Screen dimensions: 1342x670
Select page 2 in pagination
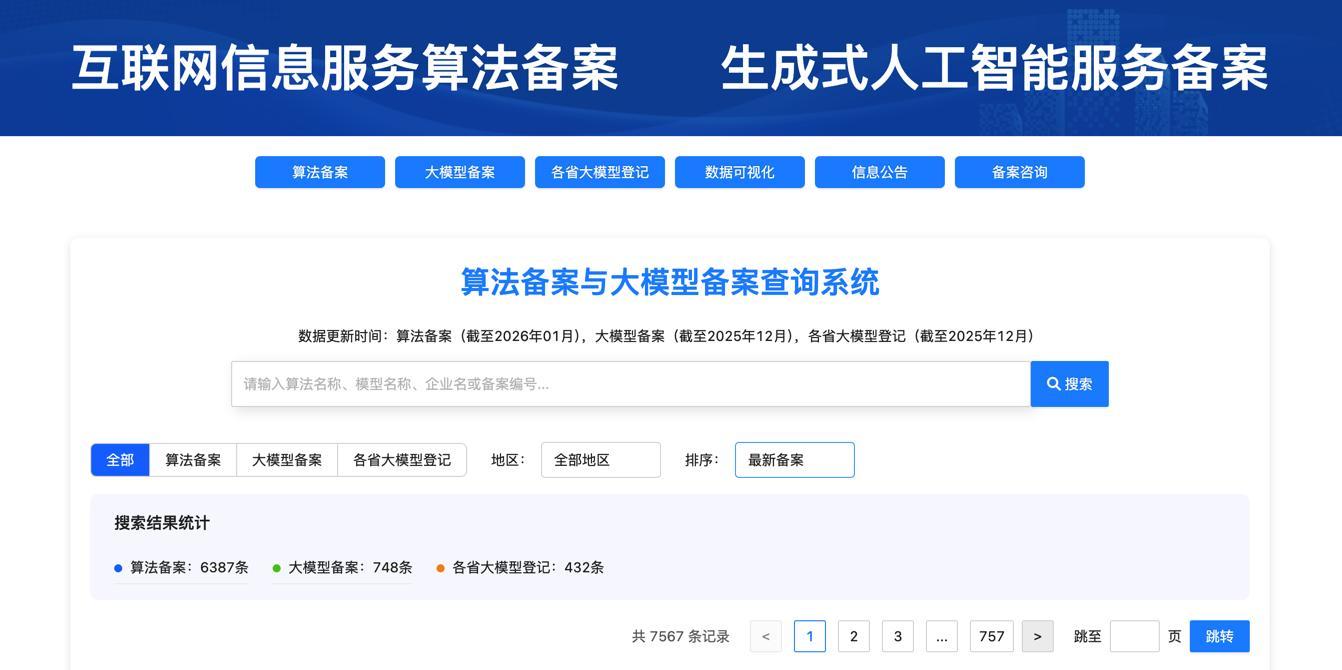point(854,636)
